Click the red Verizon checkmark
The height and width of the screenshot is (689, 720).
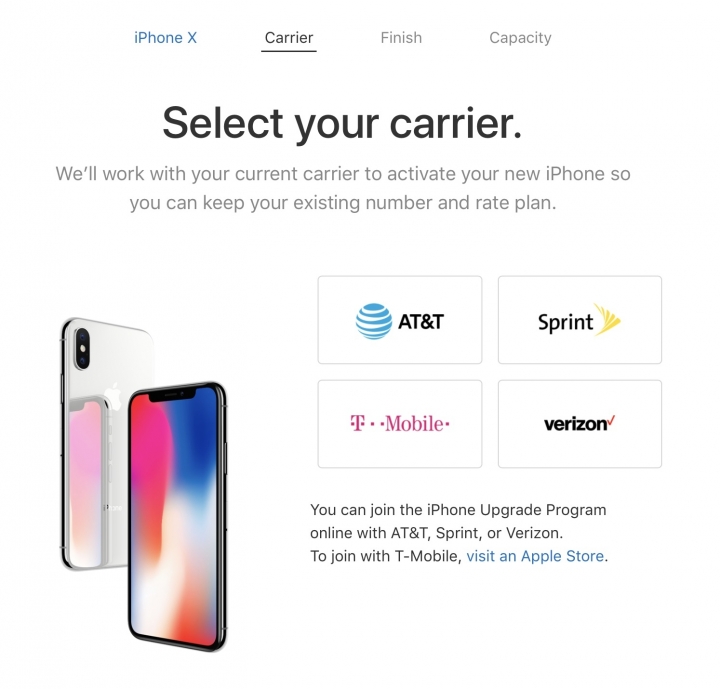(x=611, y=420)
